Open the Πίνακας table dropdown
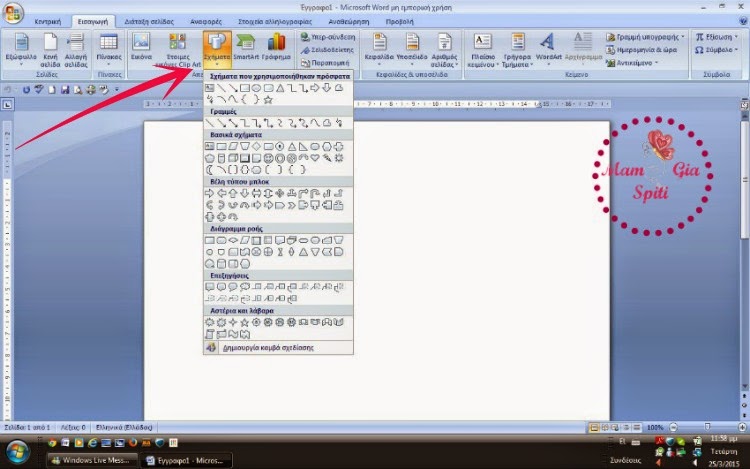The width and height of the screenshot is (750, 469). [109, 50]
